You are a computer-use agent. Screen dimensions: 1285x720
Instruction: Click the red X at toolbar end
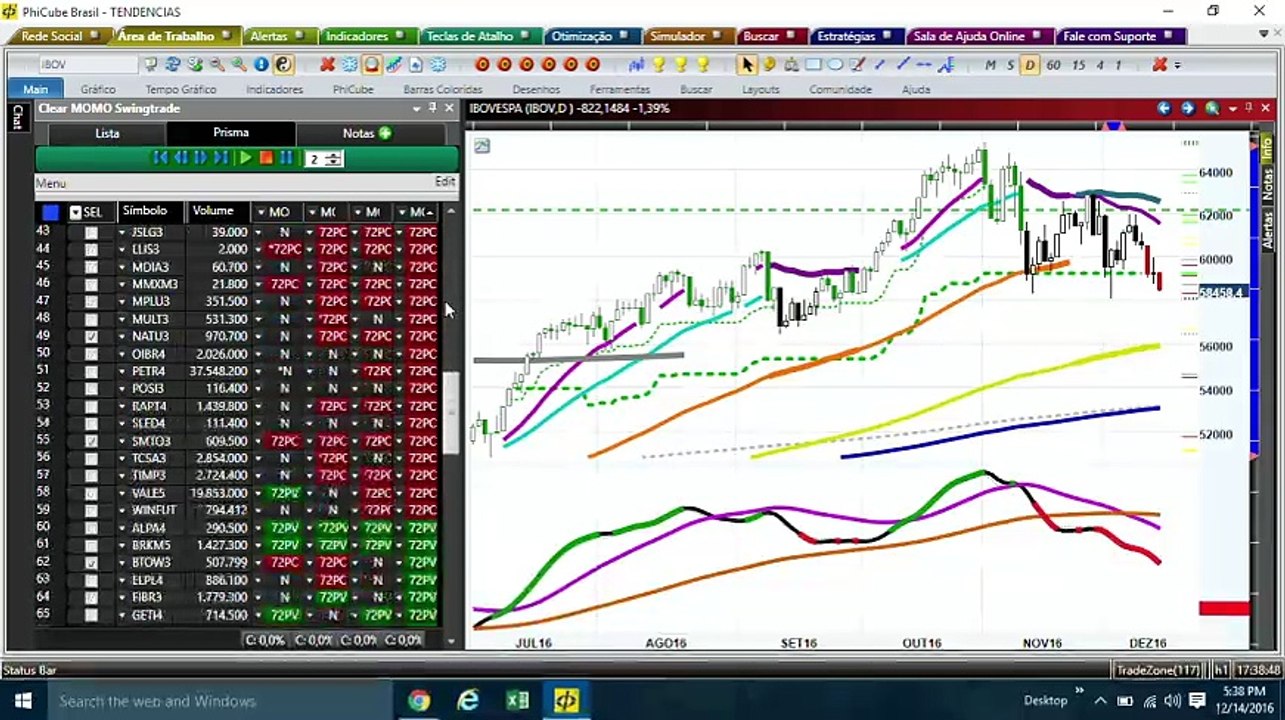tap(1159, 65)
